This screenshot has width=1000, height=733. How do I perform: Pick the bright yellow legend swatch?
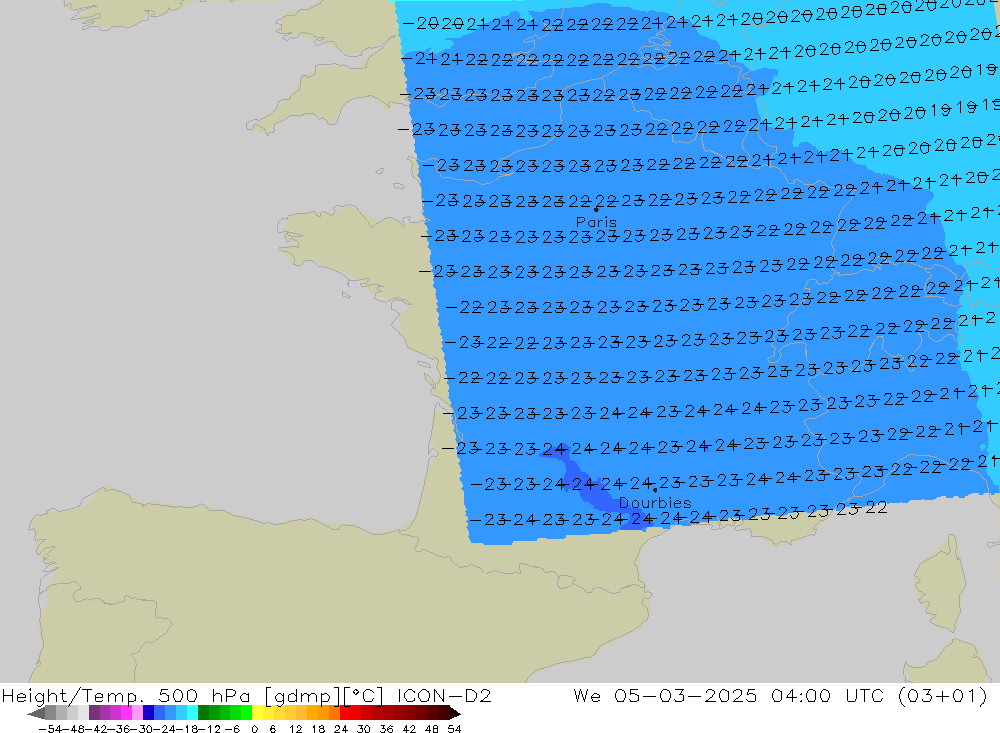click(x=257, y=713)
